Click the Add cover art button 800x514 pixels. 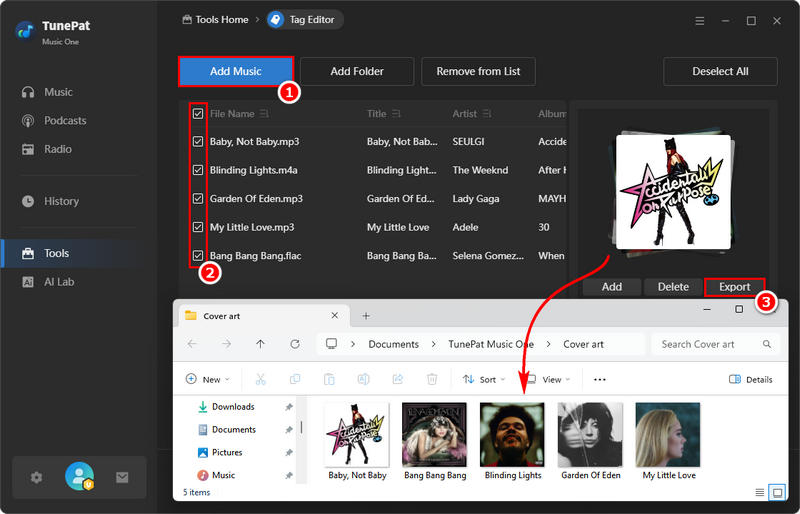[611, 287]
